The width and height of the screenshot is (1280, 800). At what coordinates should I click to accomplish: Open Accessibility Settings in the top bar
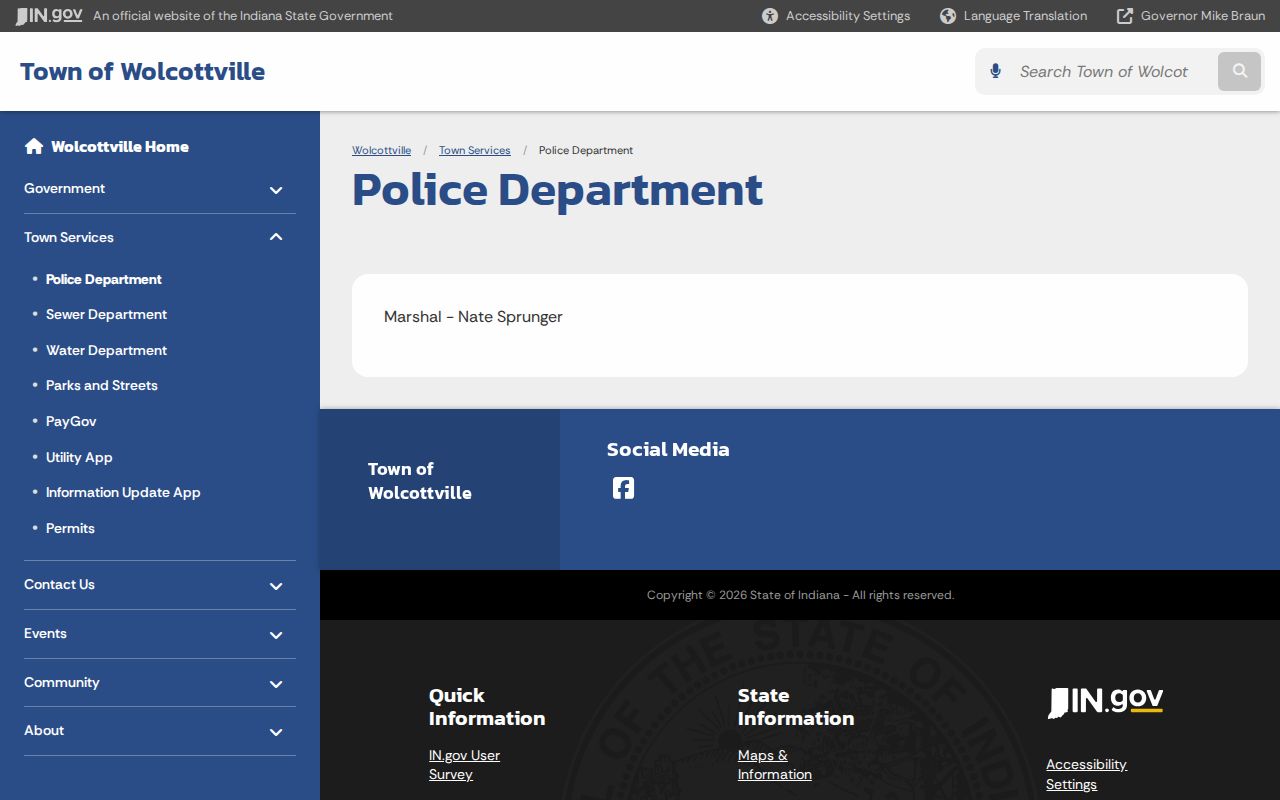coord(836,16)
